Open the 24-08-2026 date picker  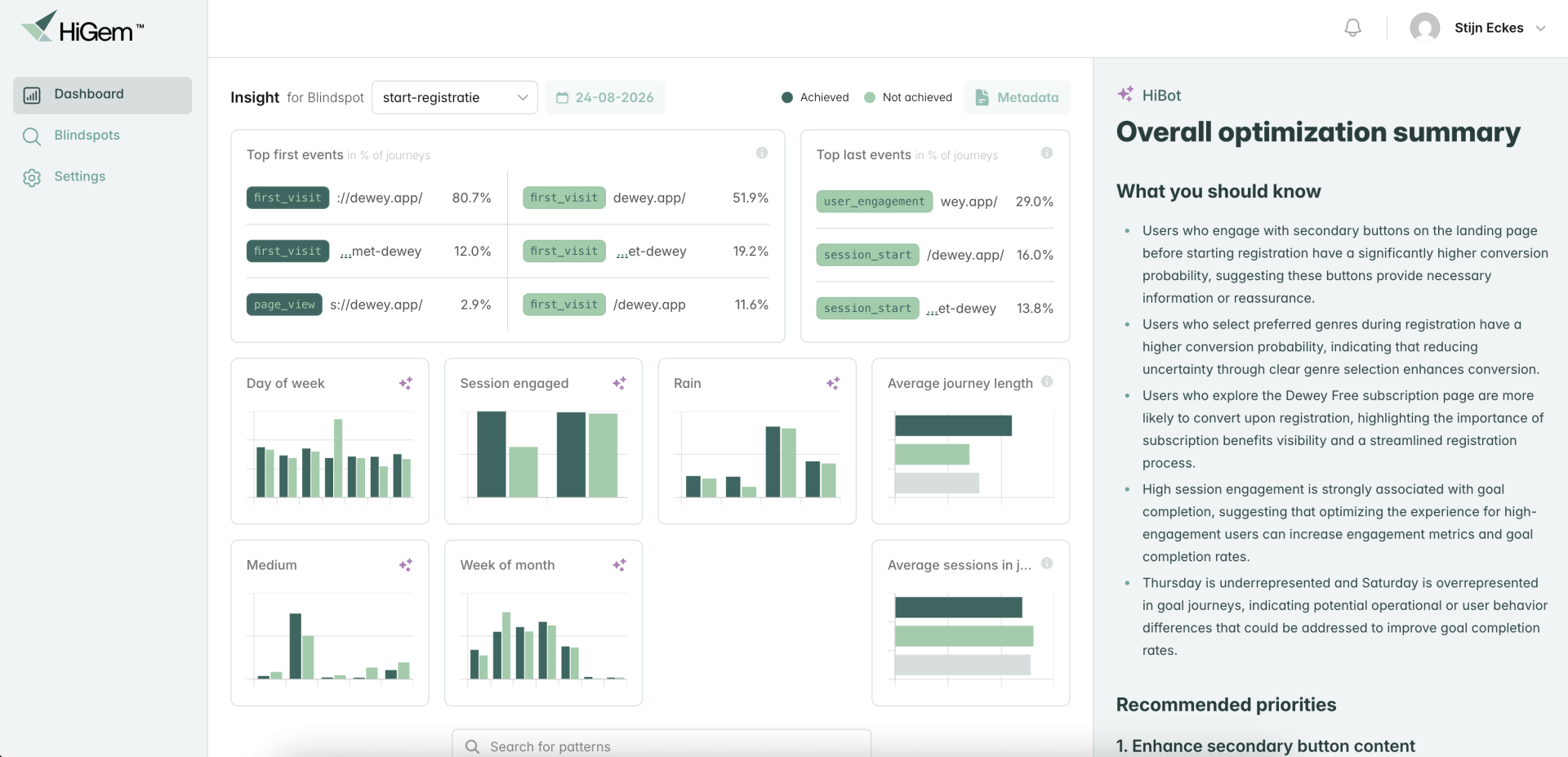tap(605, 97)
